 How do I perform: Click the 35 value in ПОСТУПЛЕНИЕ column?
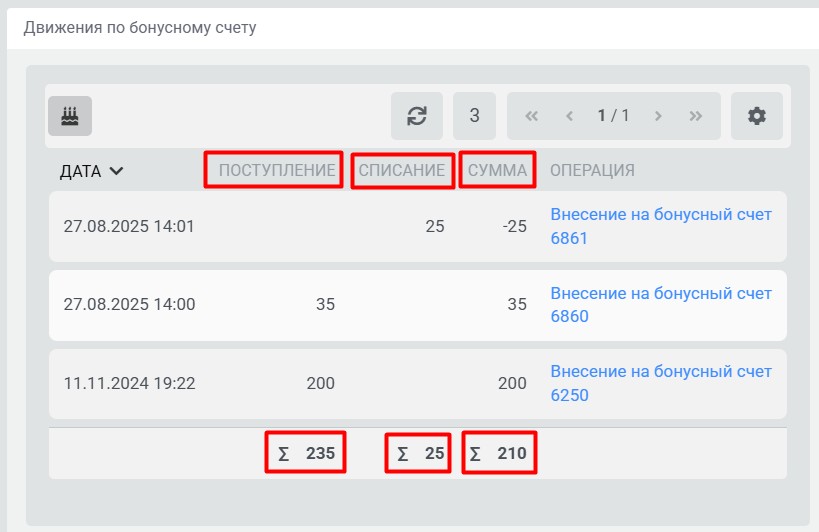[x=325, y=304]
